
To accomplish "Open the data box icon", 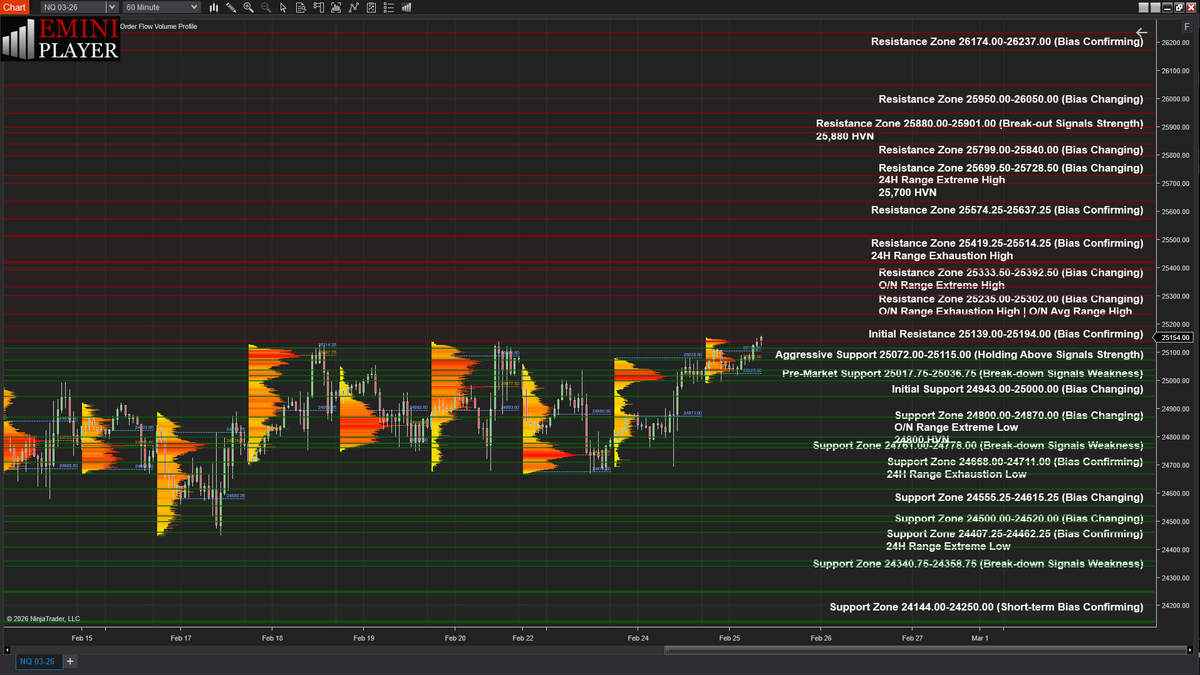I will (301, 7).
